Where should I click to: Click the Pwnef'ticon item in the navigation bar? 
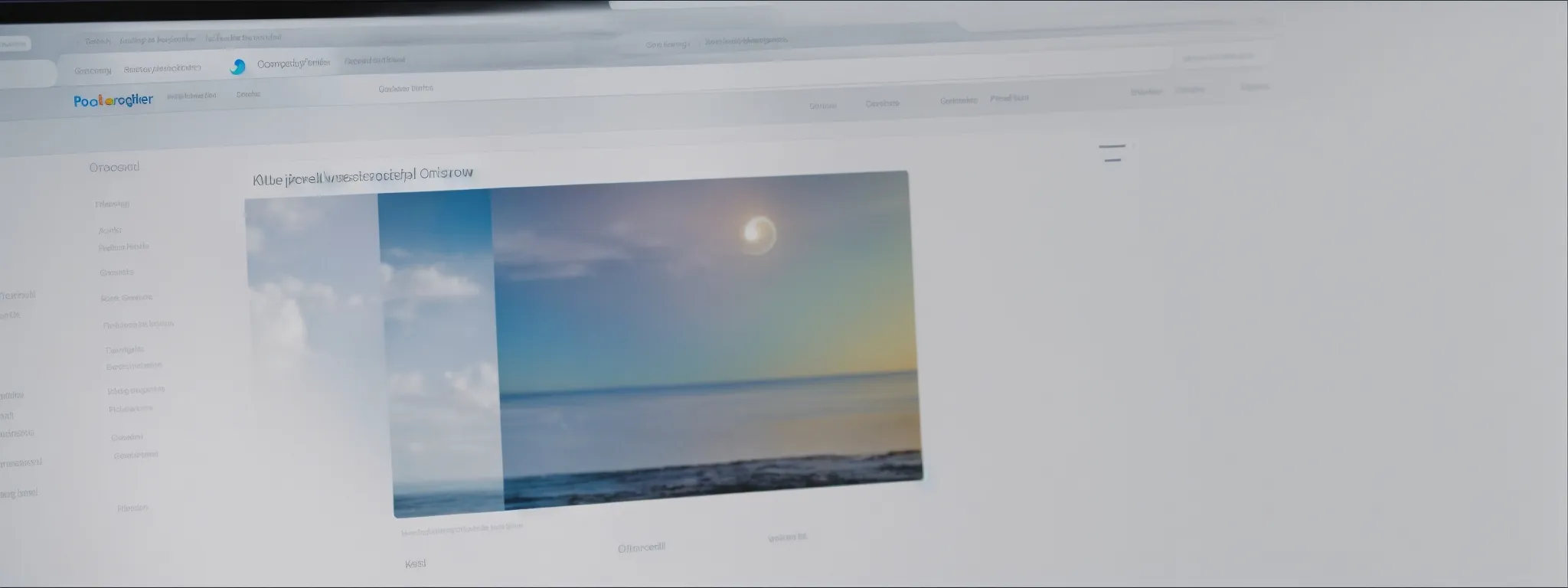(1009, 98)
